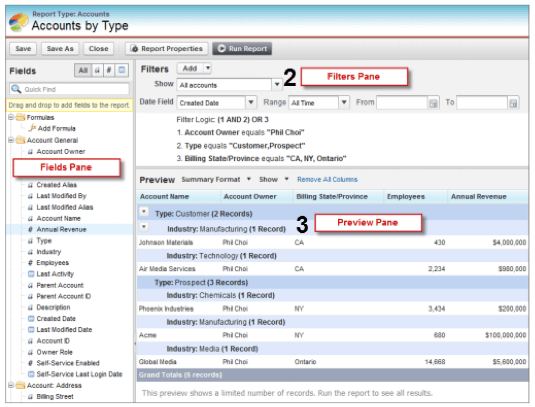Filter fields by date type icon
The height and width of the screenshot is (407, 535).
(121, 70)
